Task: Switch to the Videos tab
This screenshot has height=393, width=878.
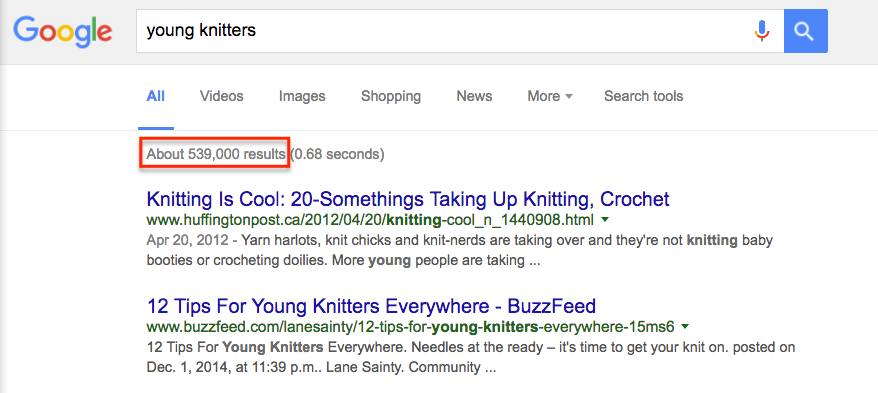Action: [222, 96]
